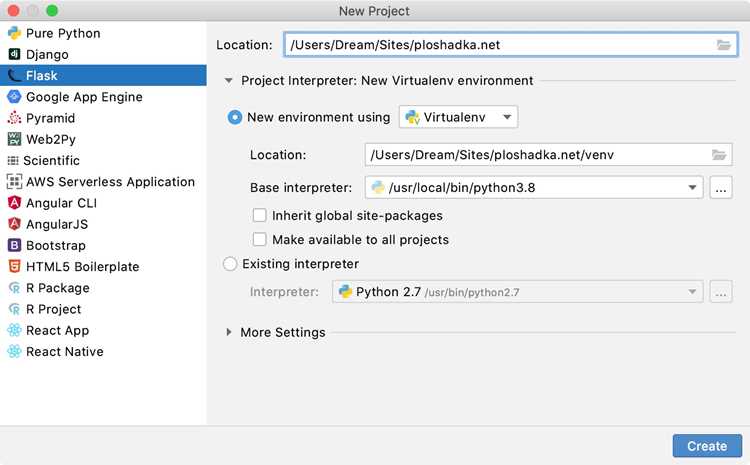The height and width of the screenshot is (465, 750).
Task: Click the Angular CLI icon
Action: 14,203
